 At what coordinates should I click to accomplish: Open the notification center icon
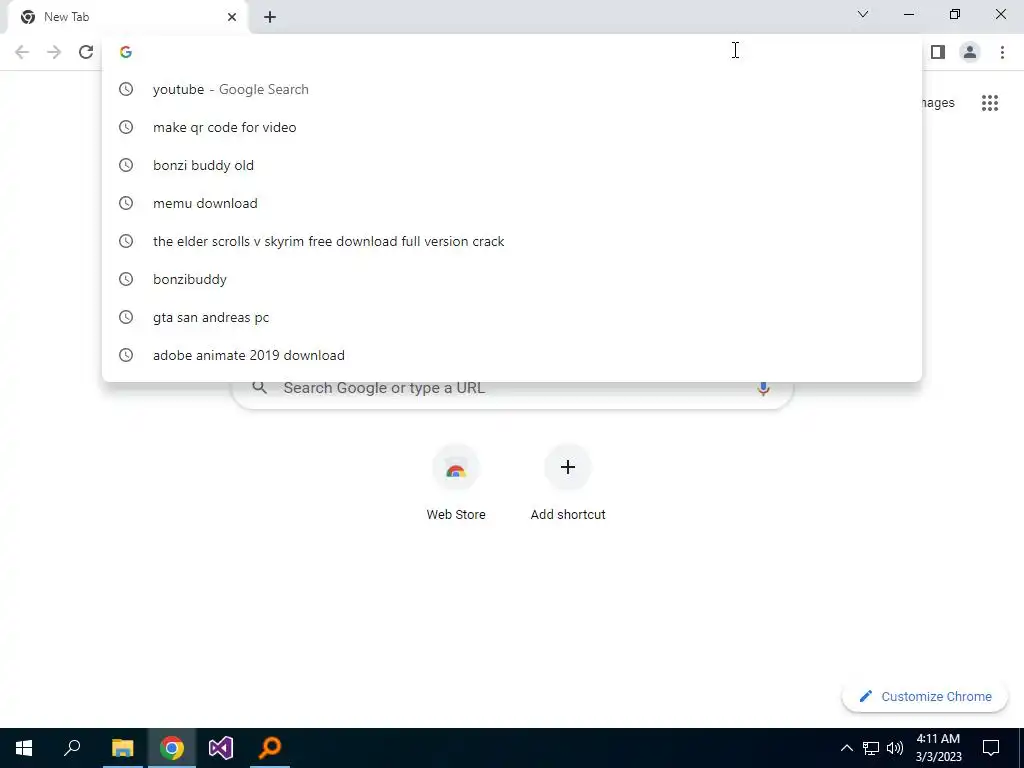click(x=991, y=748)
